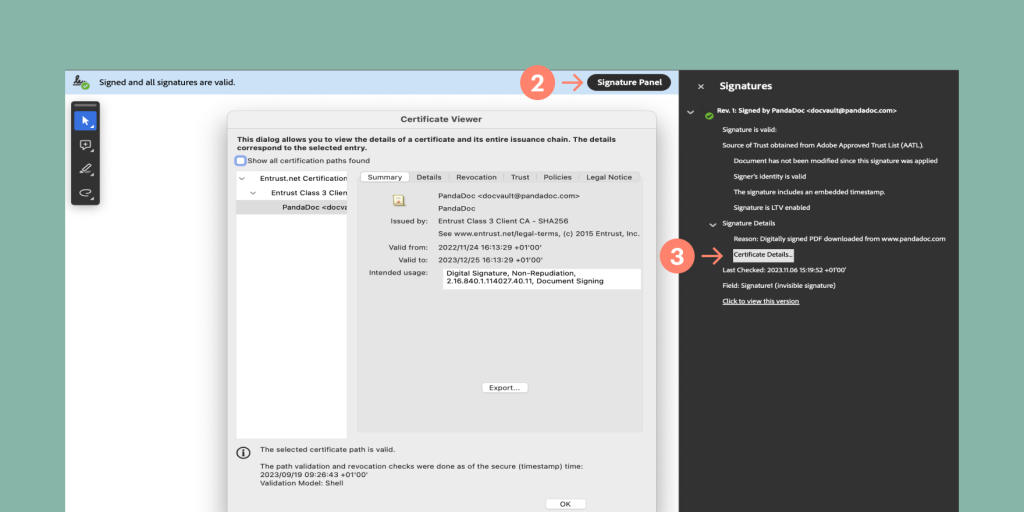Image resolution: width=1024 pixels, height=512 pixels.
Task: Select the PandaDoc certificate tree entry
Action: [x=291, y=207]
